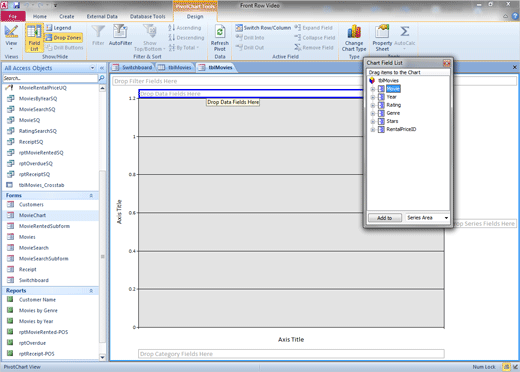Image resolution: width=520 pixels, height=372 pixels.
Task: Toggle Drop Zones display
Action: tap(63, 38)
